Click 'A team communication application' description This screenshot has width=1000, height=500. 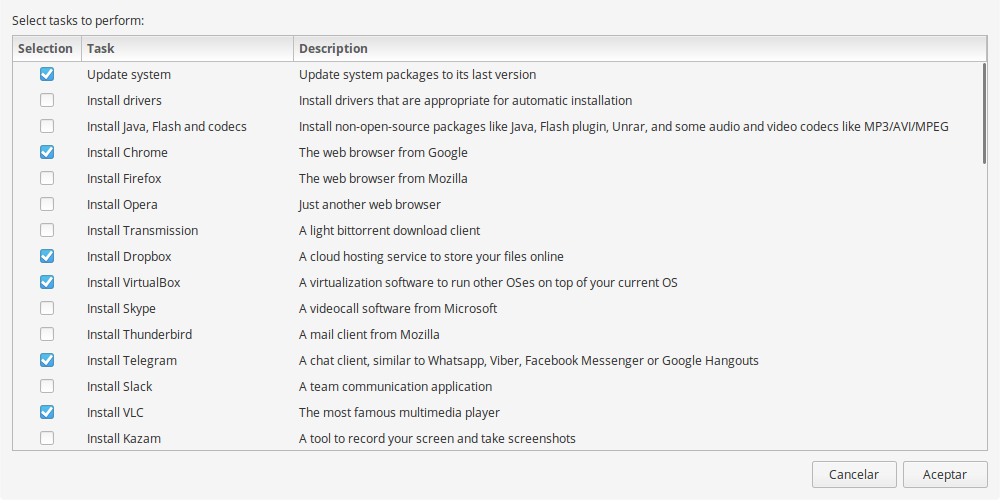[395, 386]
